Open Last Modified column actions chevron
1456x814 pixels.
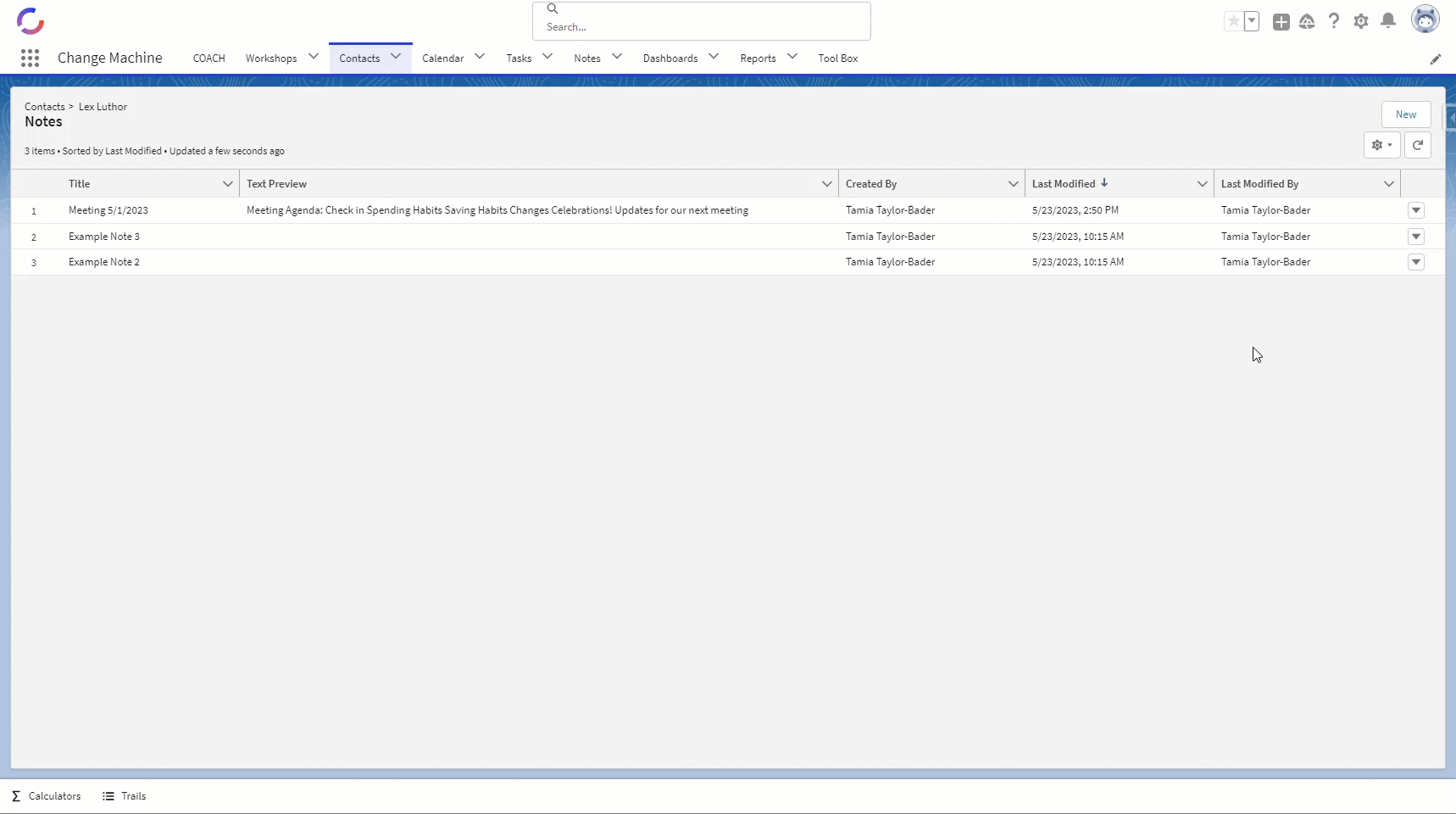click(1203, 184)
